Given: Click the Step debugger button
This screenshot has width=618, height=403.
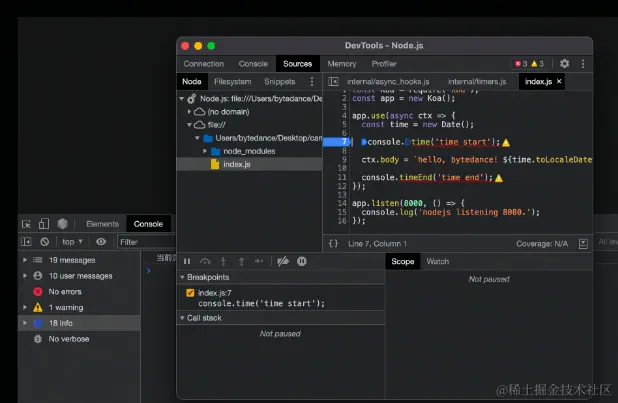Looking at the screenshot, I should 259,261.
